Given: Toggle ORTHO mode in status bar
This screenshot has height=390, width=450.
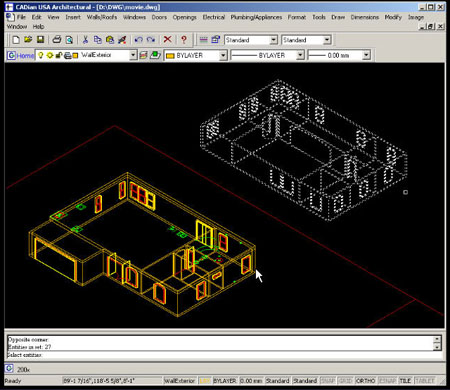Looking at the screenshot, I should (x=365, y=381).
